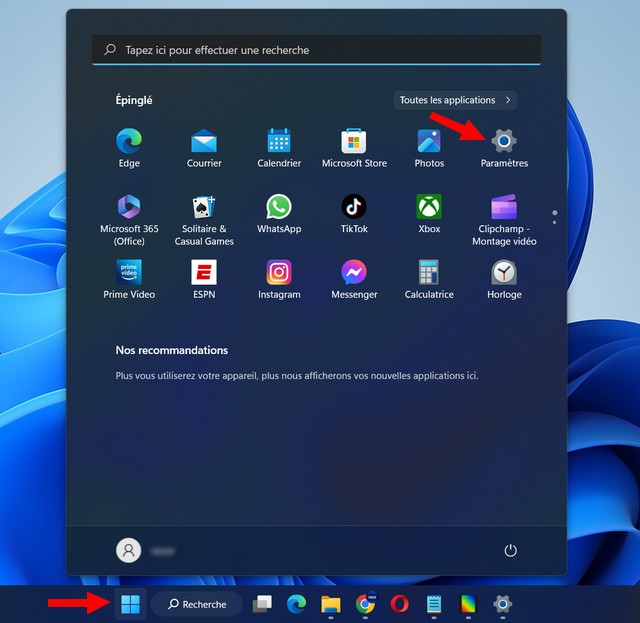Open Calendrier from pinned apps
The height and width of the screenshot is (623, 640).
[279, 148]
